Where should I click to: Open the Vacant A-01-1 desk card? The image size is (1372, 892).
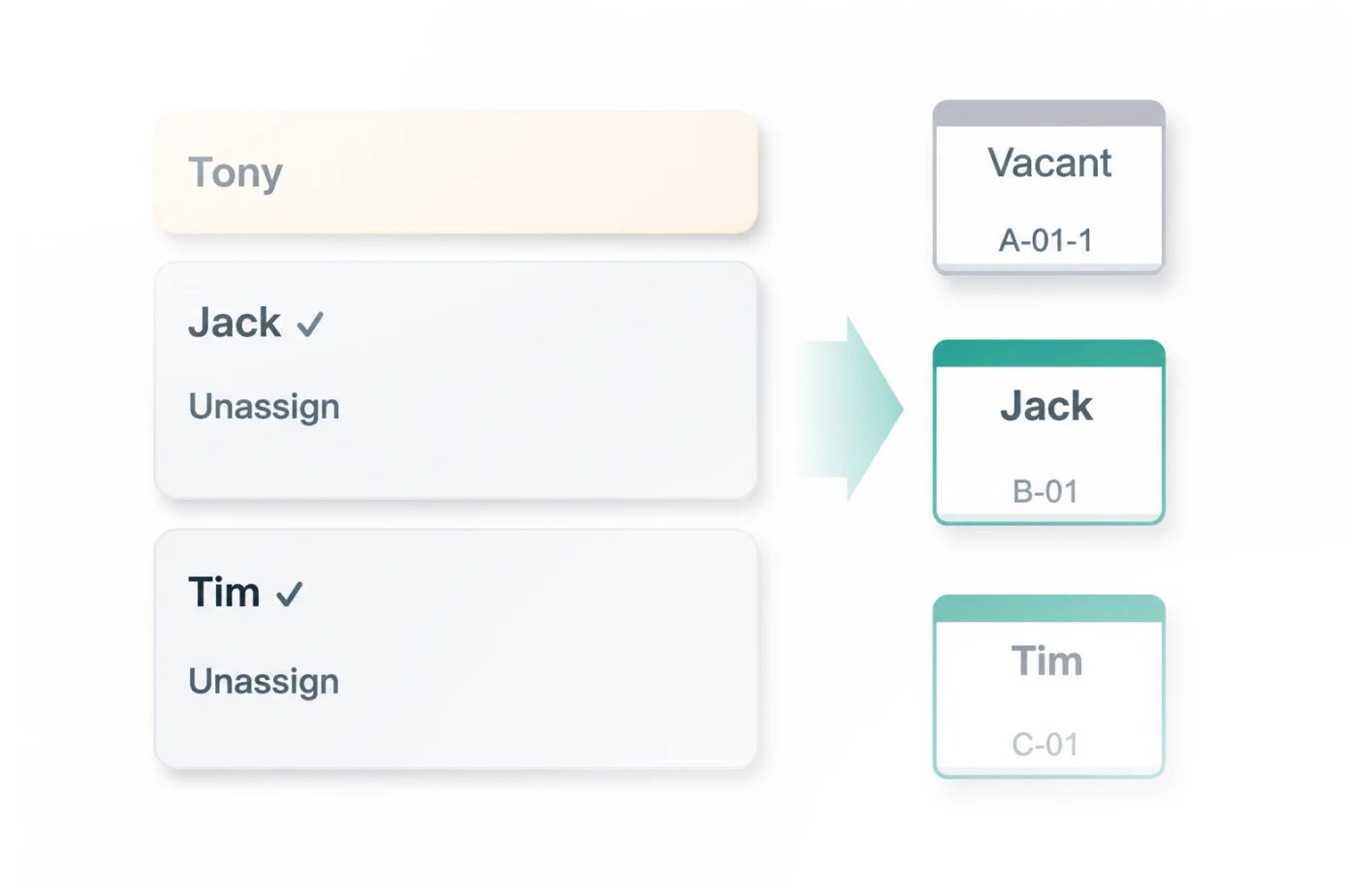coord(1048,187)
